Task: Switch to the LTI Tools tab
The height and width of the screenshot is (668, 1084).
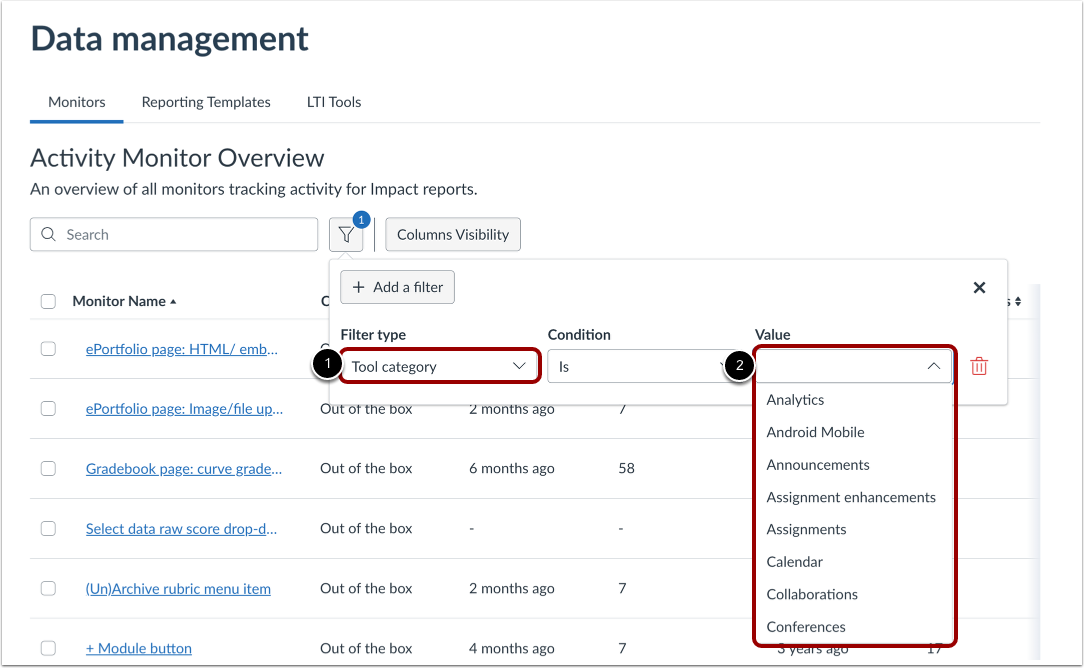Action: point(334,102)
